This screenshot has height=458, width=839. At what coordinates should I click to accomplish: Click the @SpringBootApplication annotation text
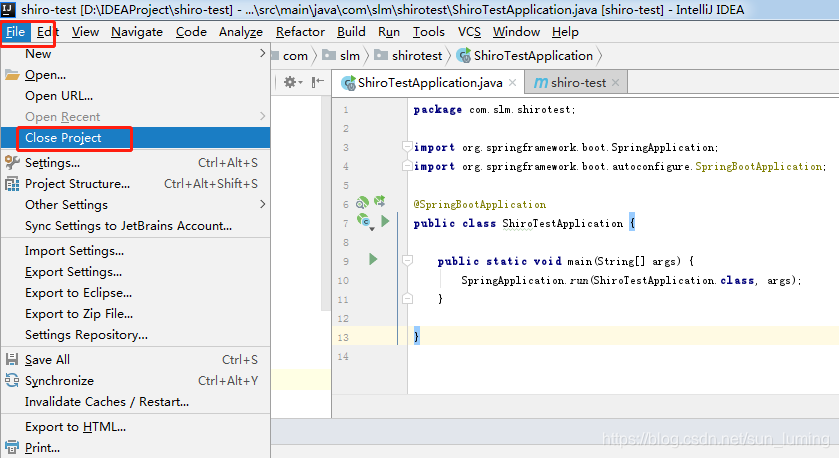[479, 204]
